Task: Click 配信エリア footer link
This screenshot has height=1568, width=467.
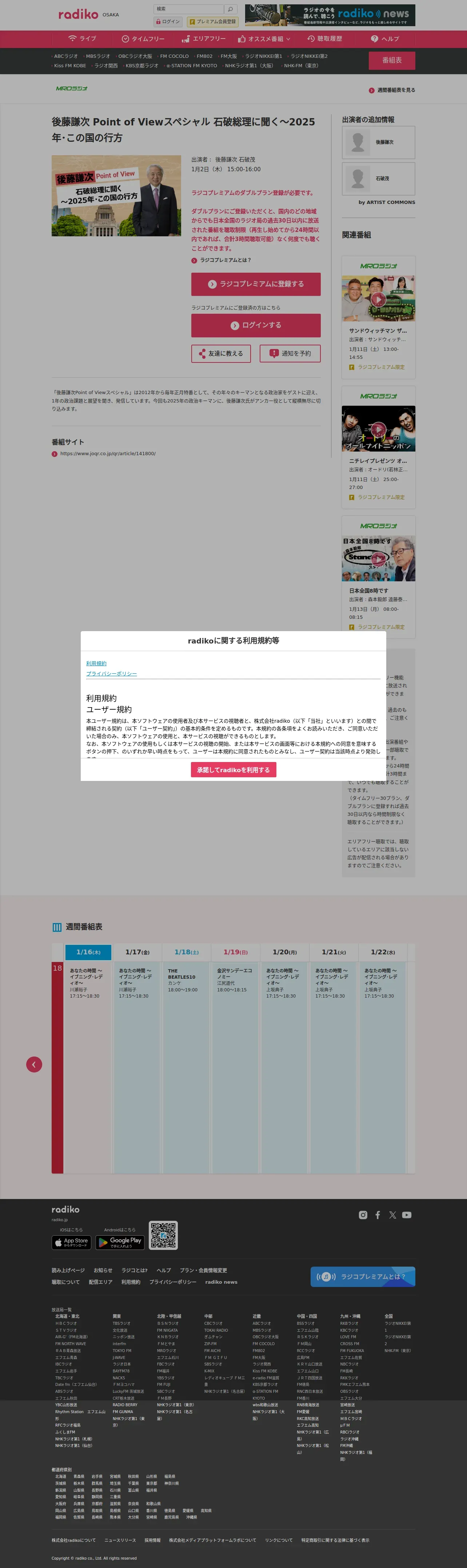Action: (x=100, y=1282)
